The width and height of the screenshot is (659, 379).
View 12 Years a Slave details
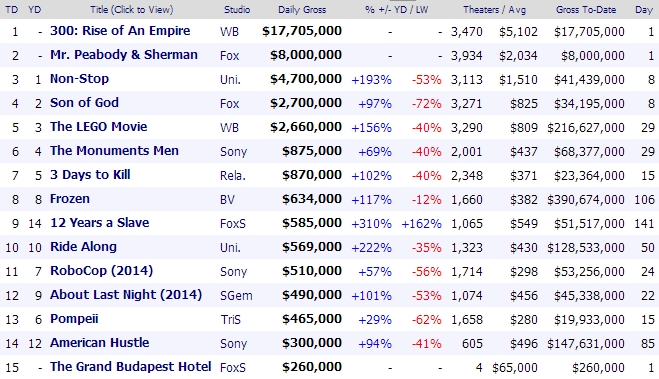coord(99,222)
